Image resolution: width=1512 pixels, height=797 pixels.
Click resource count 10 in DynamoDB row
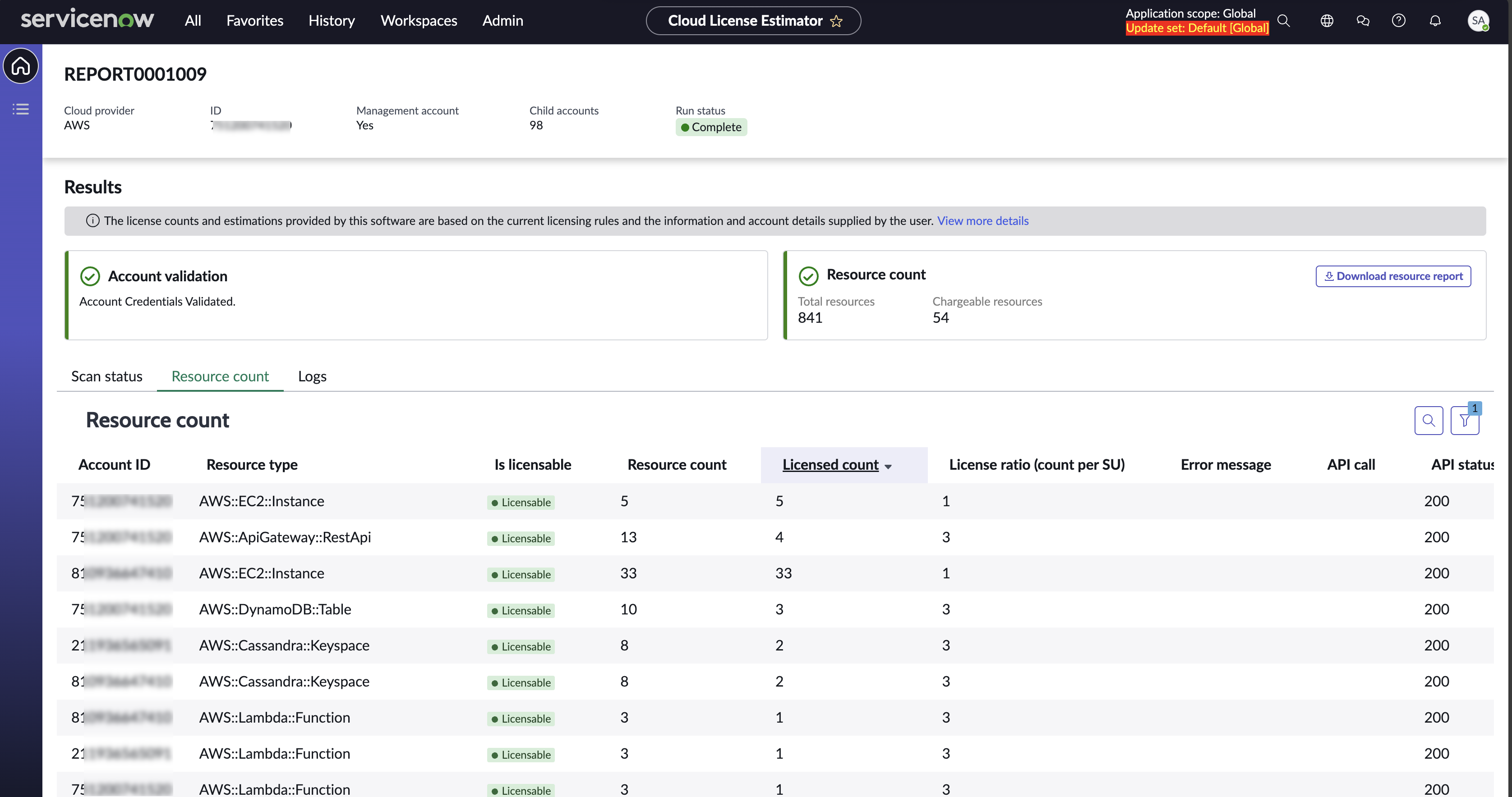(628, 609)
